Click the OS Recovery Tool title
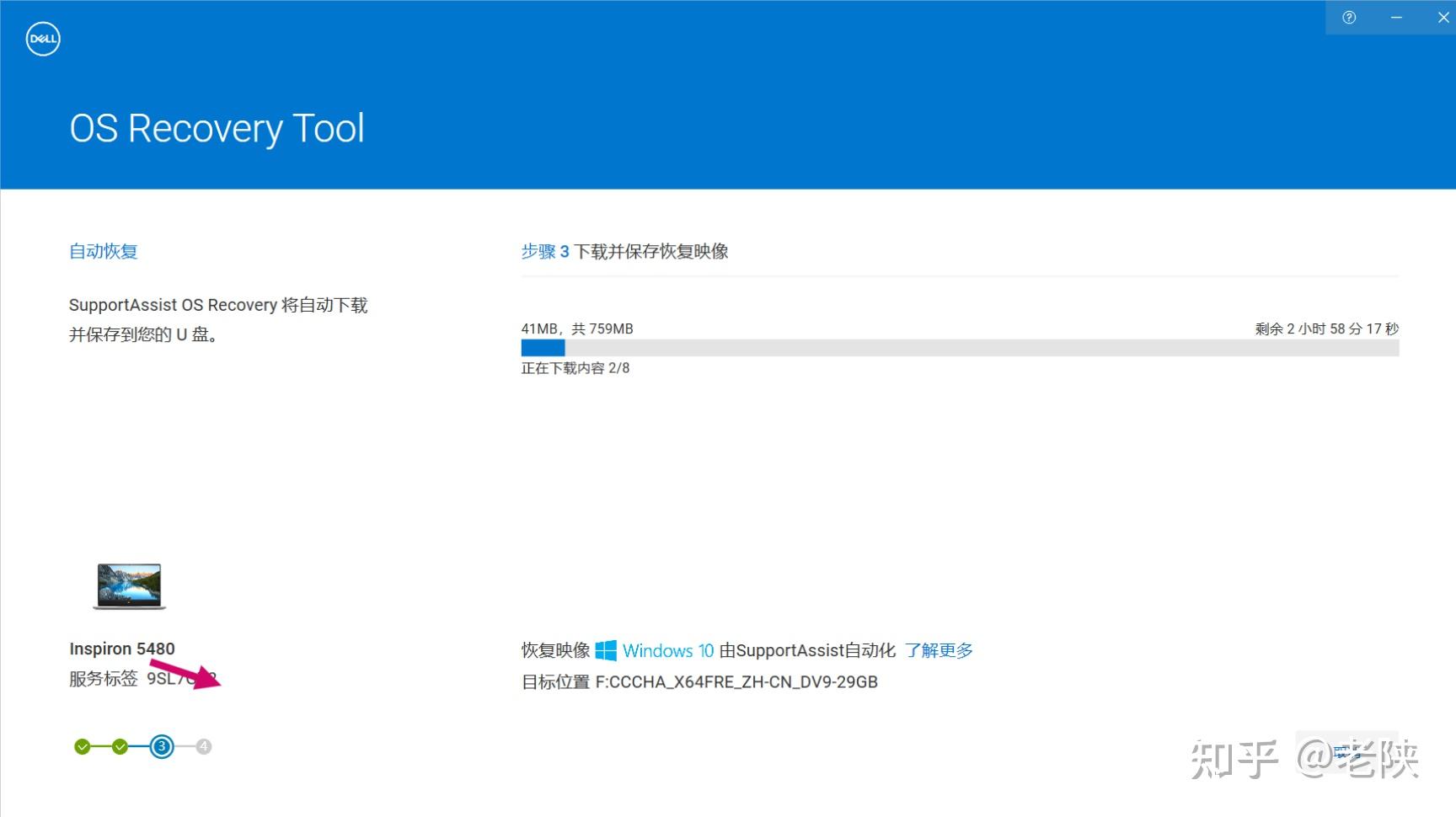Screen dimensions: 1456x817 (x=217, y=129)
